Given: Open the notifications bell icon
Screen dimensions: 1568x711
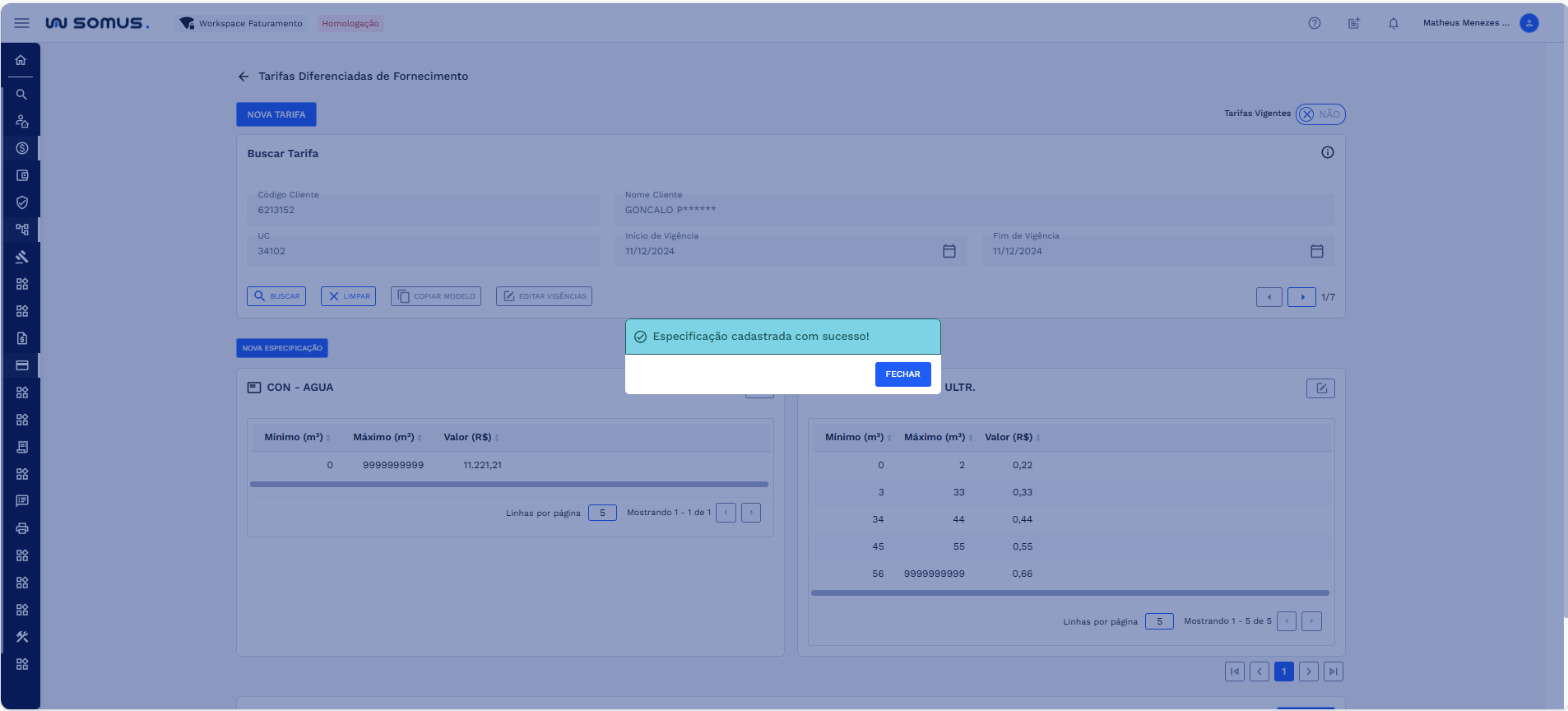Looking at the screenshot, I should (1394, 23).
